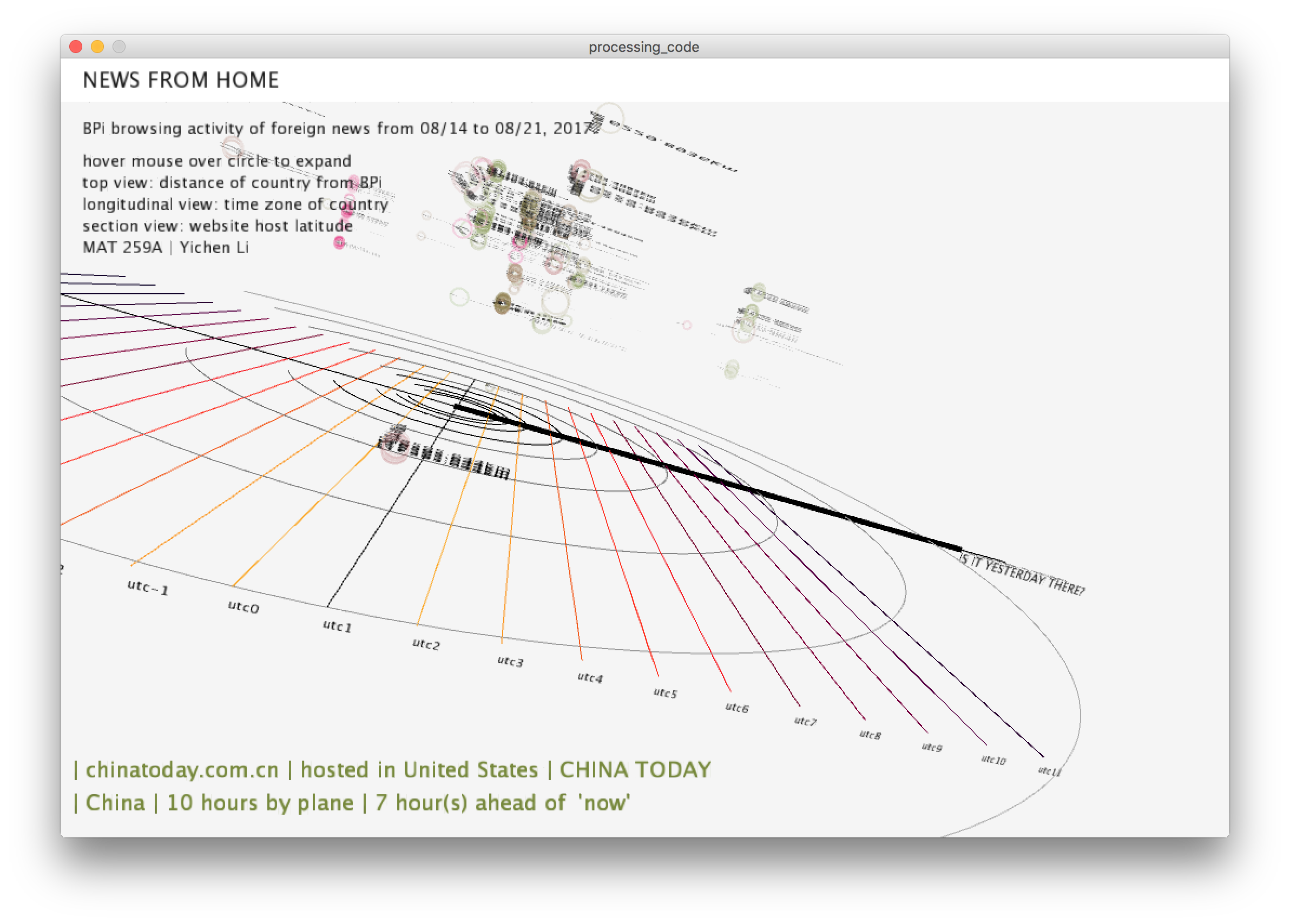Select the utc3 time zone marker

(x=510, y=661)
